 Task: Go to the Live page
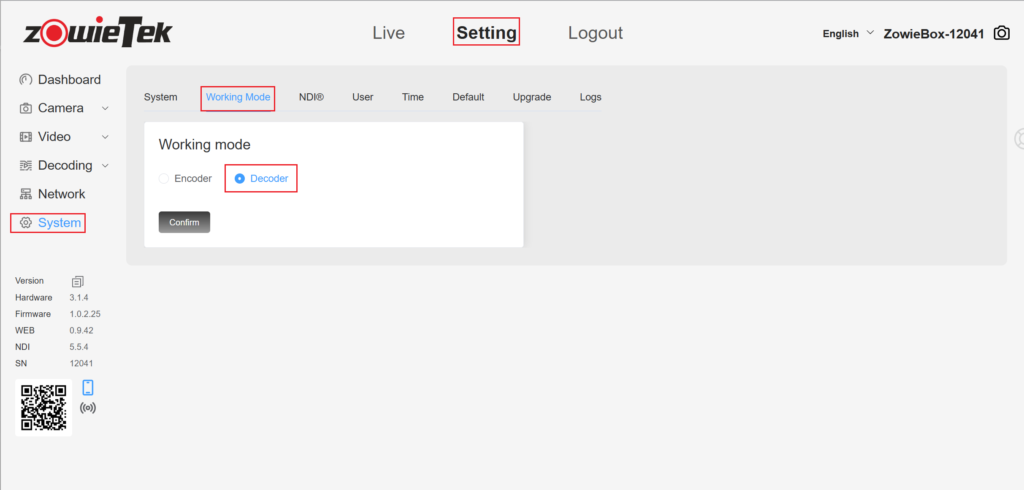click(x=388, y=33)
